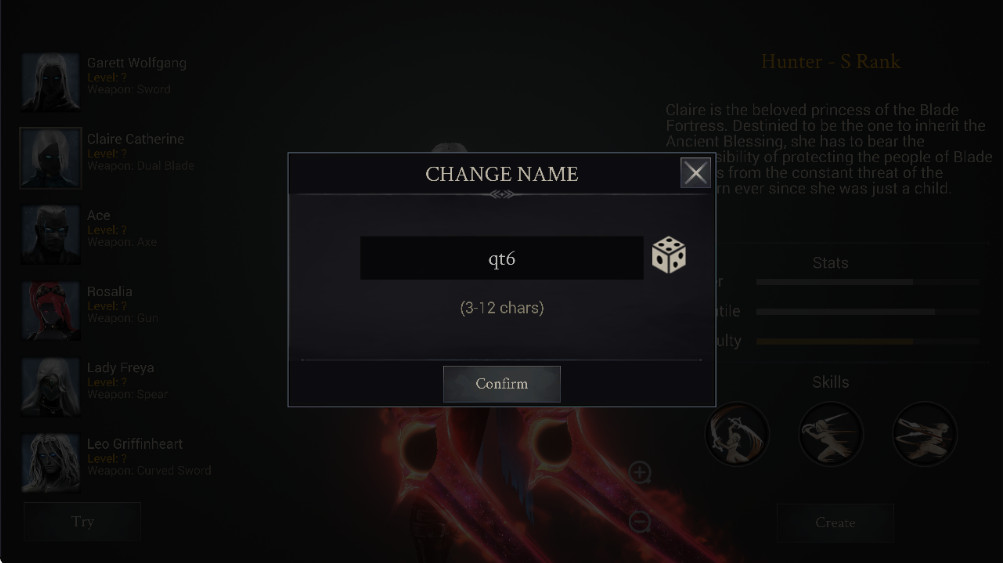
Task: Click the orange stat bar above Skills
Action: point(867,342)
